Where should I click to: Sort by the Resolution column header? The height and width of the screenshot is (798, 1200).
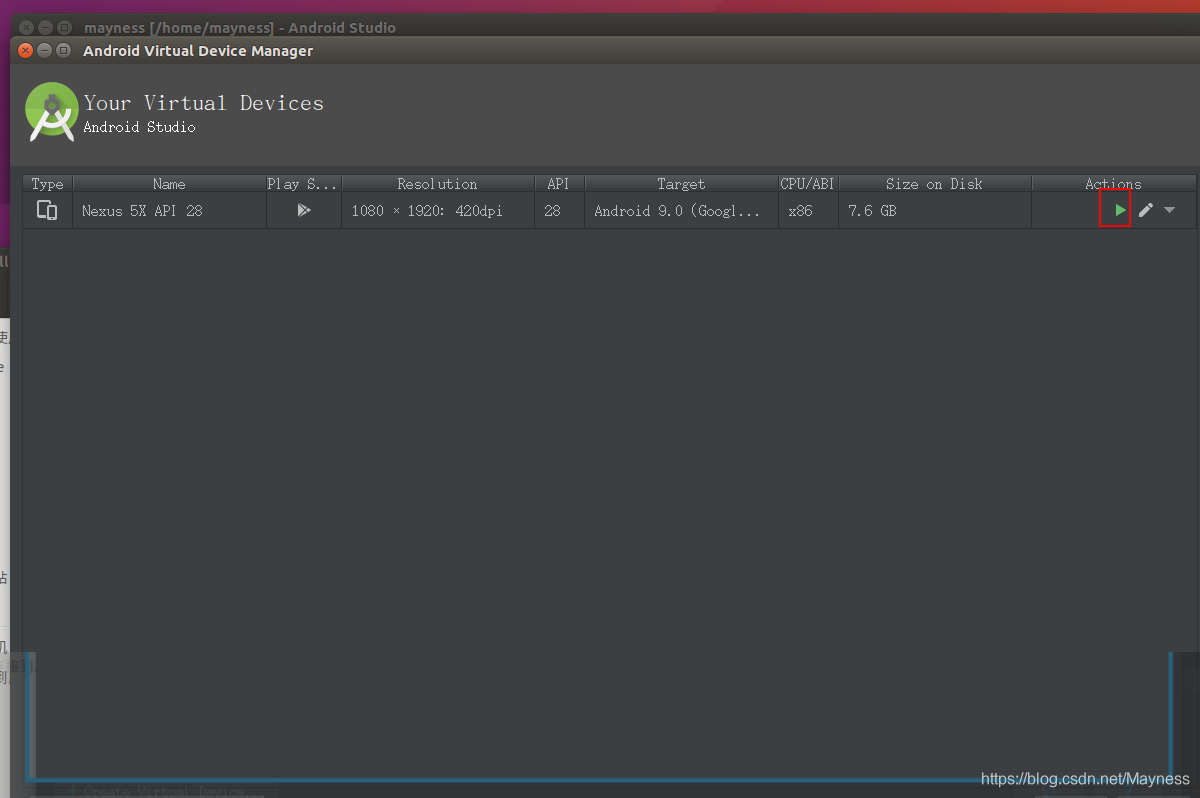click(437, 184)
